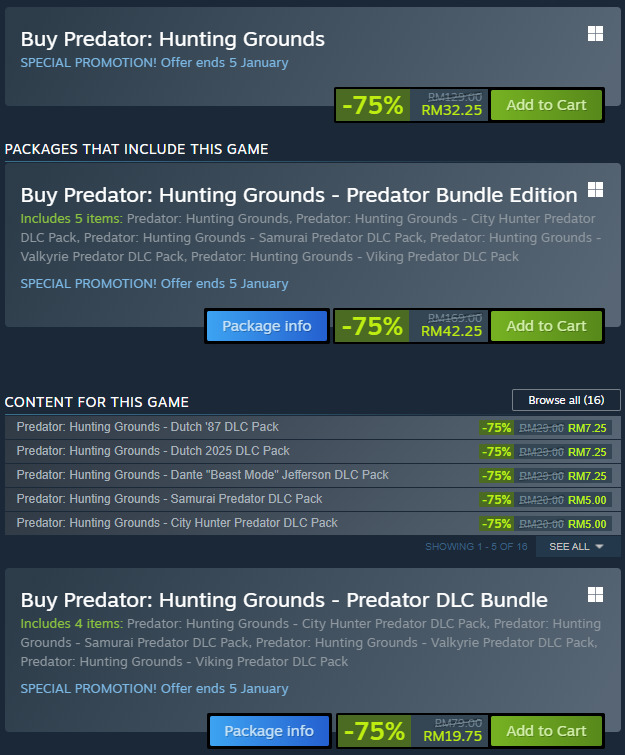Image resolution: width=625 pixels, height=755 pixels.
Task: Expand the See All dropdown
Action: 578,547
